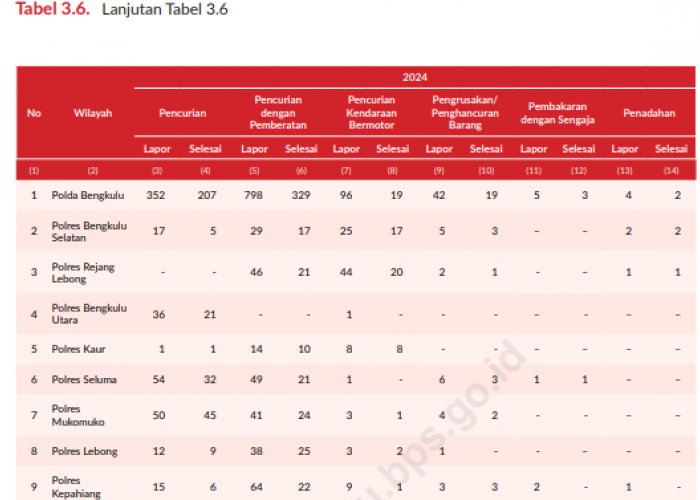Select the "Pencurian dengan Pemberatan" header
This screenshot has height=500, width=700.
[x=278, y=113]
